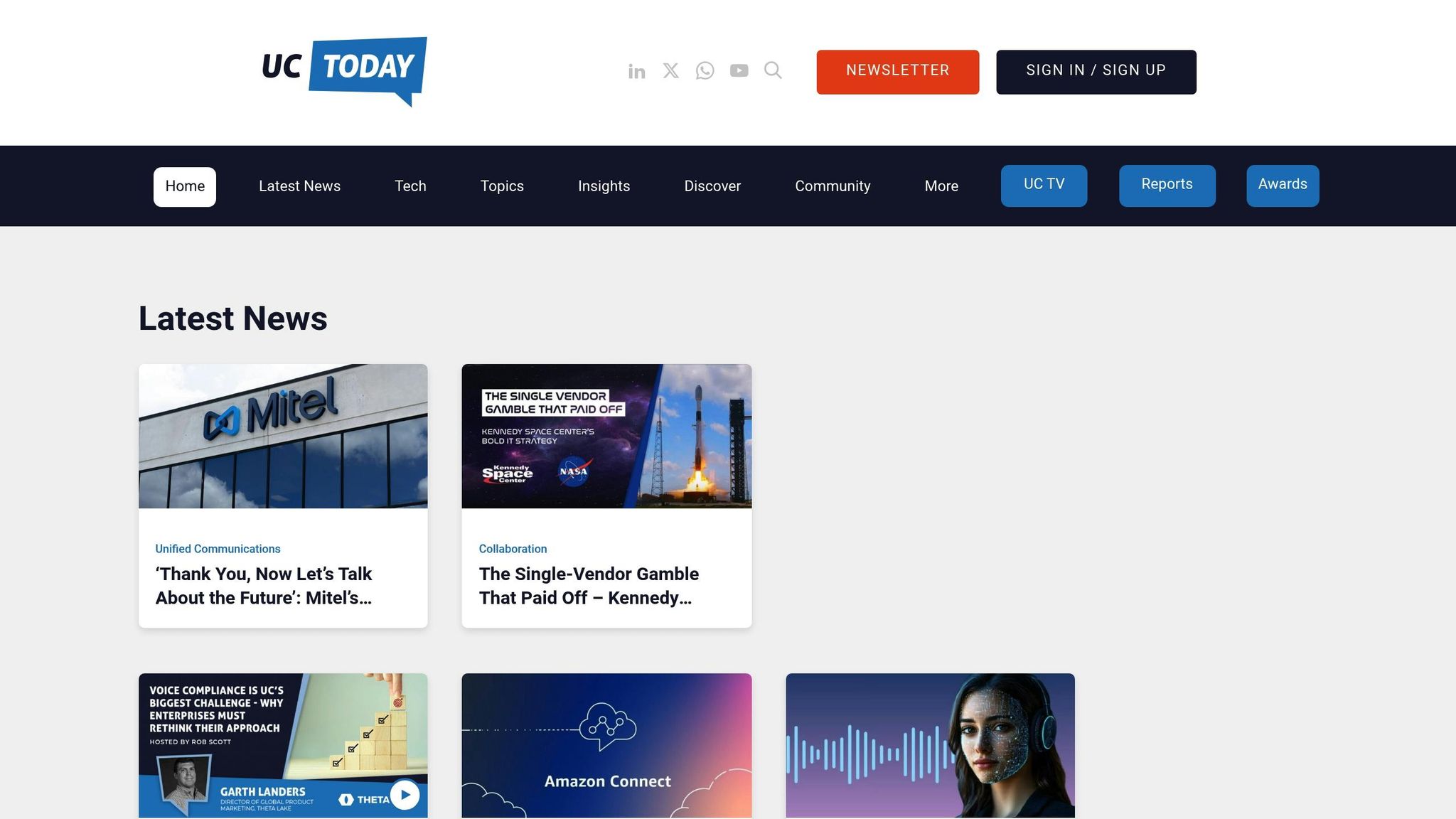The image size is (1456, 819).
Task: Open the Unified Communications category link
Action: (218, 549)
